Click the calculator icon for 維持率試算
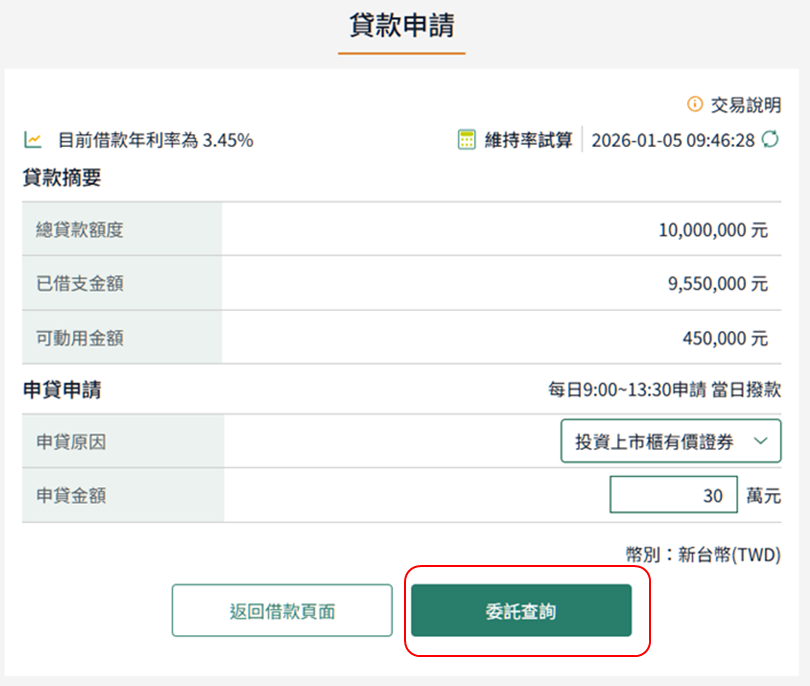 click(x=467, y=140)
